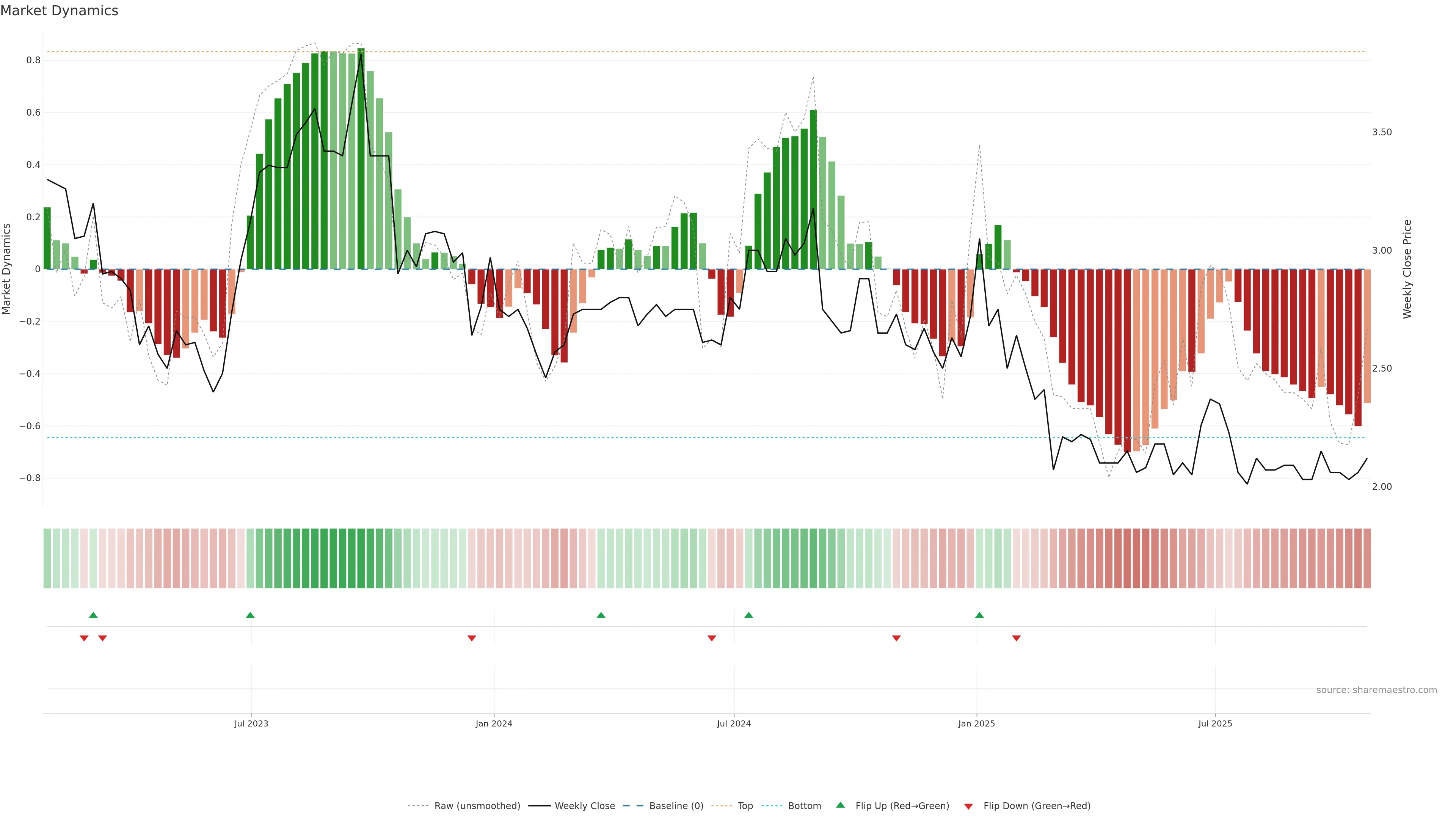Click the Flip Down marker just before Jan 2024

[472, 638]
